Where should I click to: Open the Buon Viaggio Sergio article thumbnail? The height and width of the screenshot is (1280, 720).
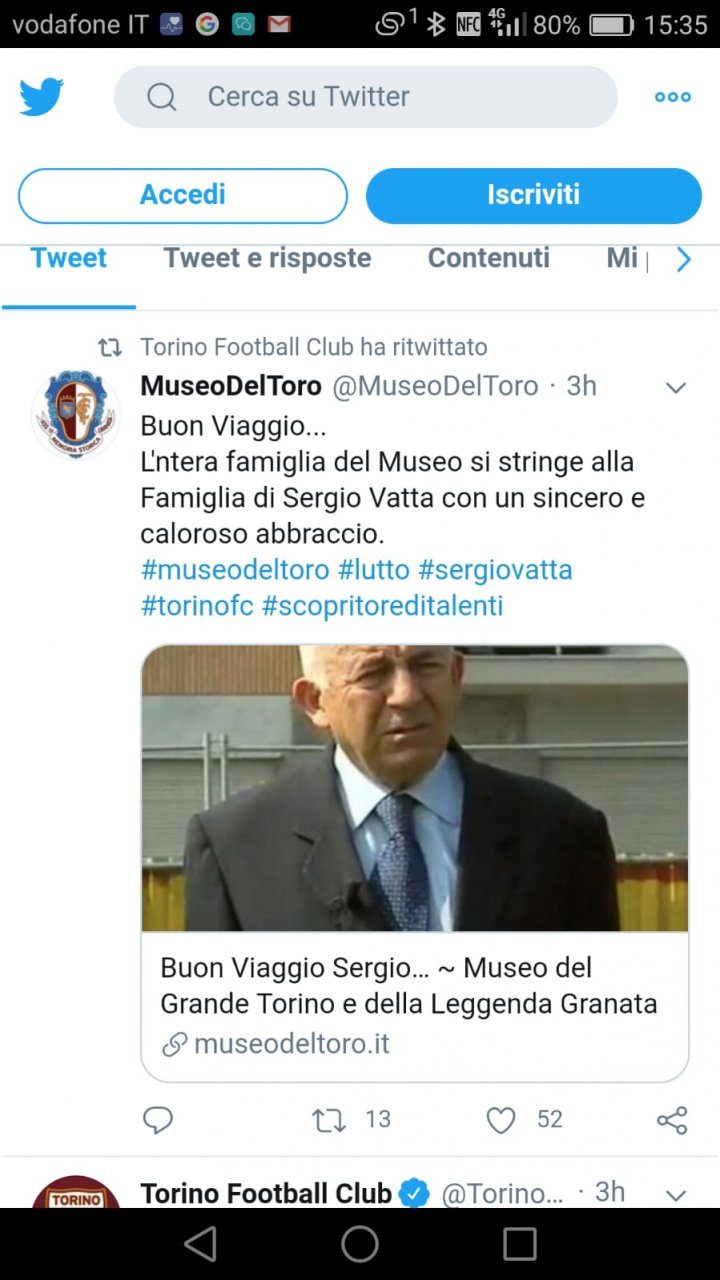pos(414,786)
